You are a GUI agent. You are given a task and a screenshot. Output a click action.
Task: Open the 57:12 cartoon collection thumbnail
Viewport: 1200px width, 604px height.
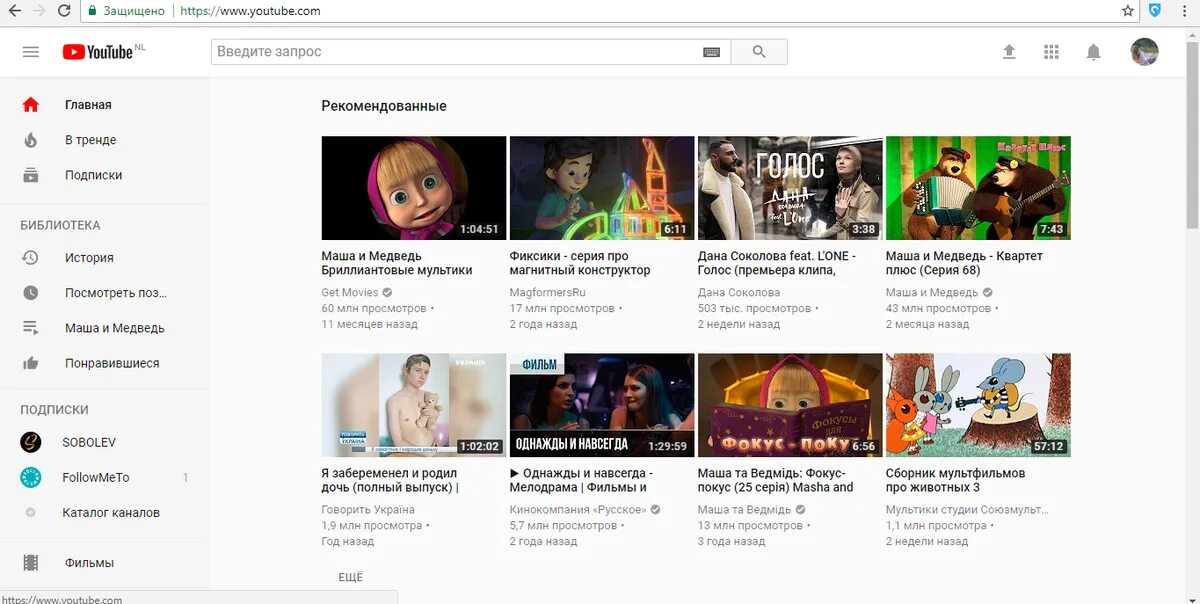(978, 405)
